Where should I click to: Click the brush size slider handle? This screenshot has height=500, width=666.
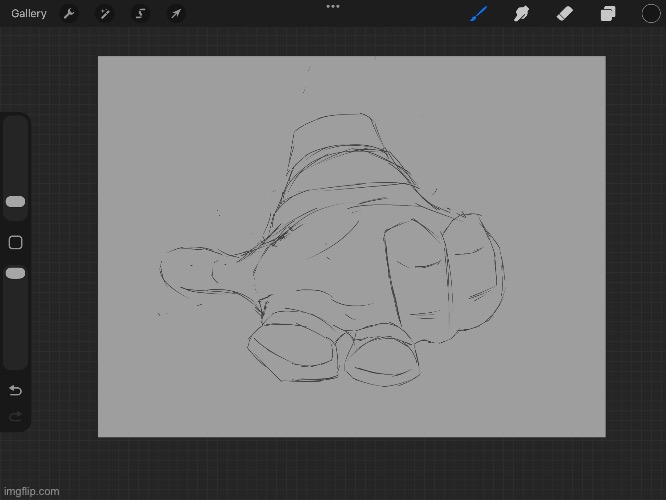[15, 202]
